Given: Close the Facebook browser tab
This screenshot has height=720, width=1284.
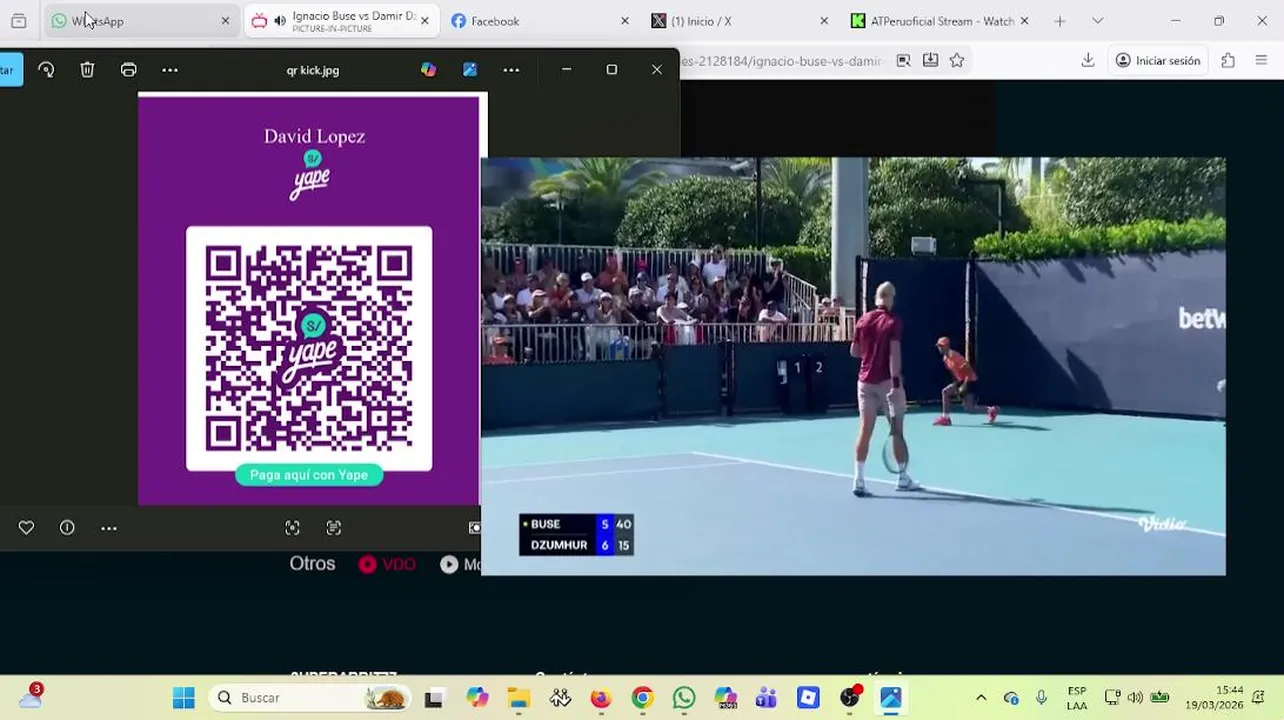Looking at the screenshot, I should (625, 21).
